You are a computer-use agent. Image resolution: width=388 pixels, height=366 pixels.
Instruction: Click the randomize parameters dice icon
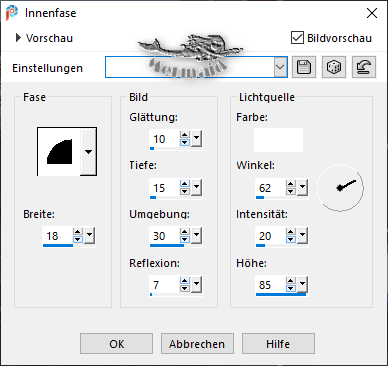click(x=334, y=67)
